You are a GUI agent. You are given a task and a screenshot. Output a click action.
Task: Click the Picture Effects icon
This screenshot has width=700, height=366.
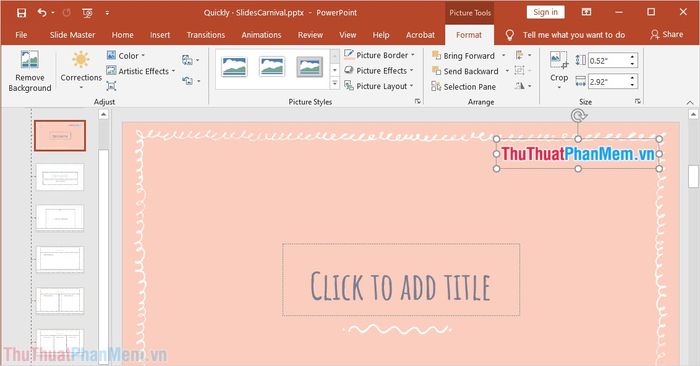pos(349,71)
